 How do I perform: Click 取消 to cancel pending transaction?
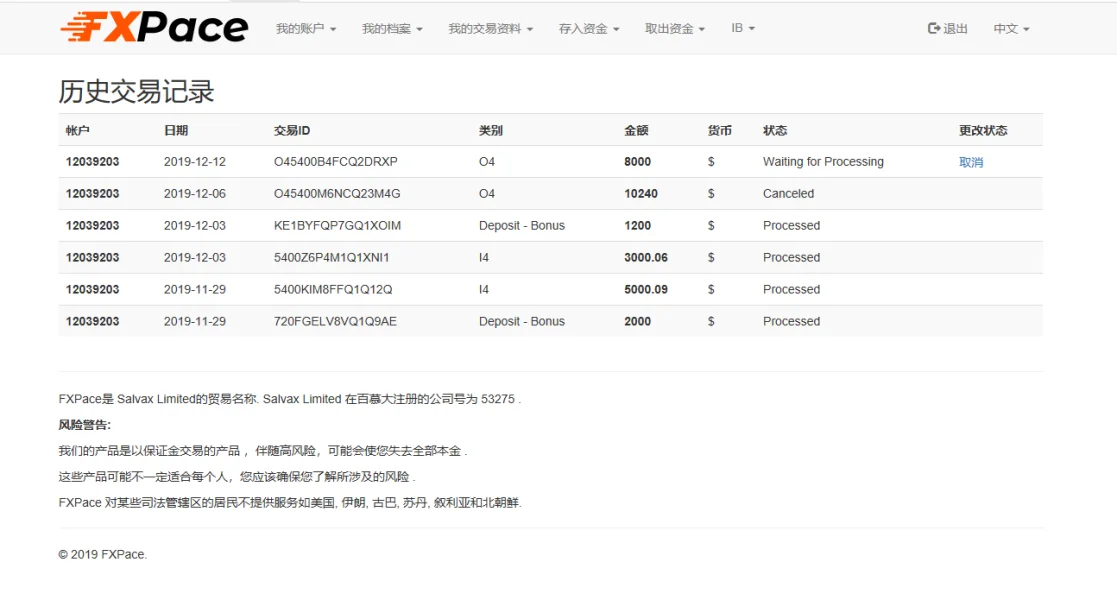tap(970, 162)
